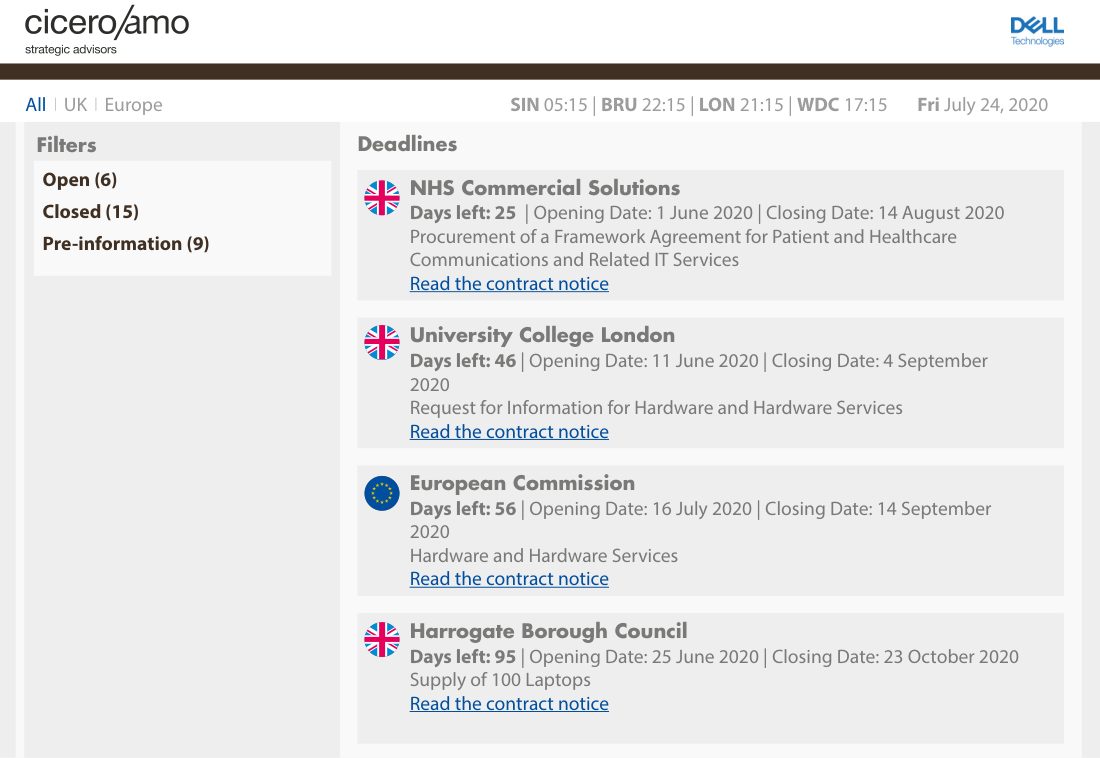Click the Harrogate Borough Council heading

[x=549, y=631]
